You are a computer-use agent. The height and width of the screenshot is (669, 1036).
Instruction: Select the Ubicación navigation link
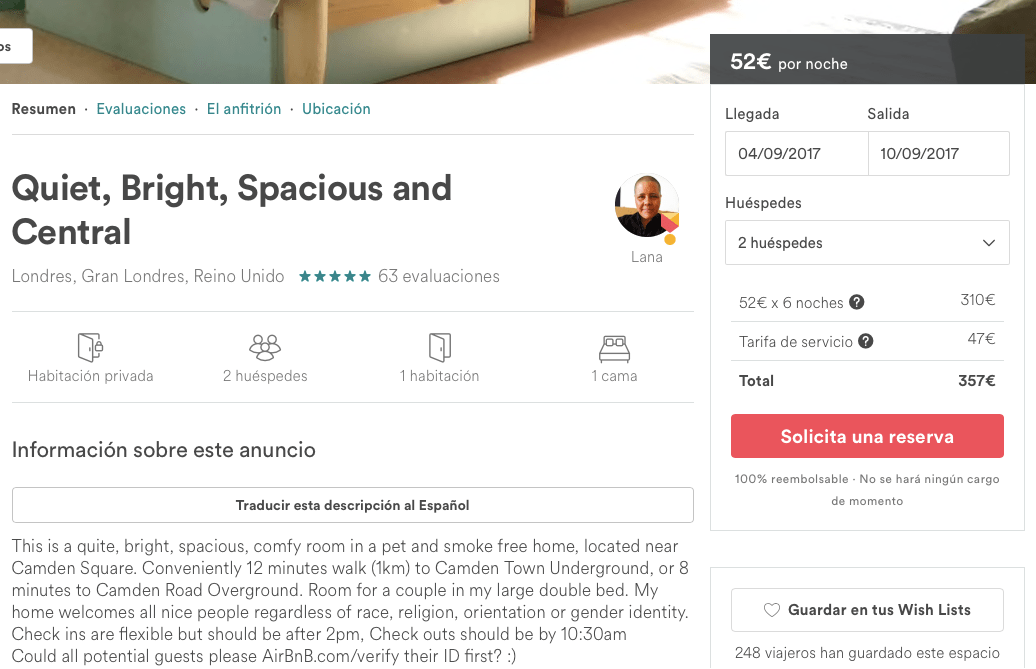pos(336,108)
